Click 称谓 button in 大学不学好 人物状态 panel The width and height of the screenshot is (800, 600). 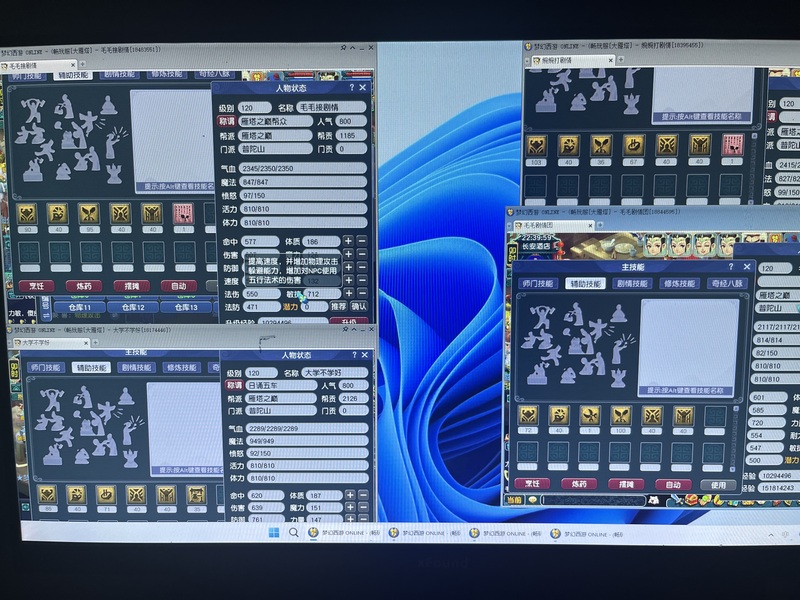[x=234, y=385]
